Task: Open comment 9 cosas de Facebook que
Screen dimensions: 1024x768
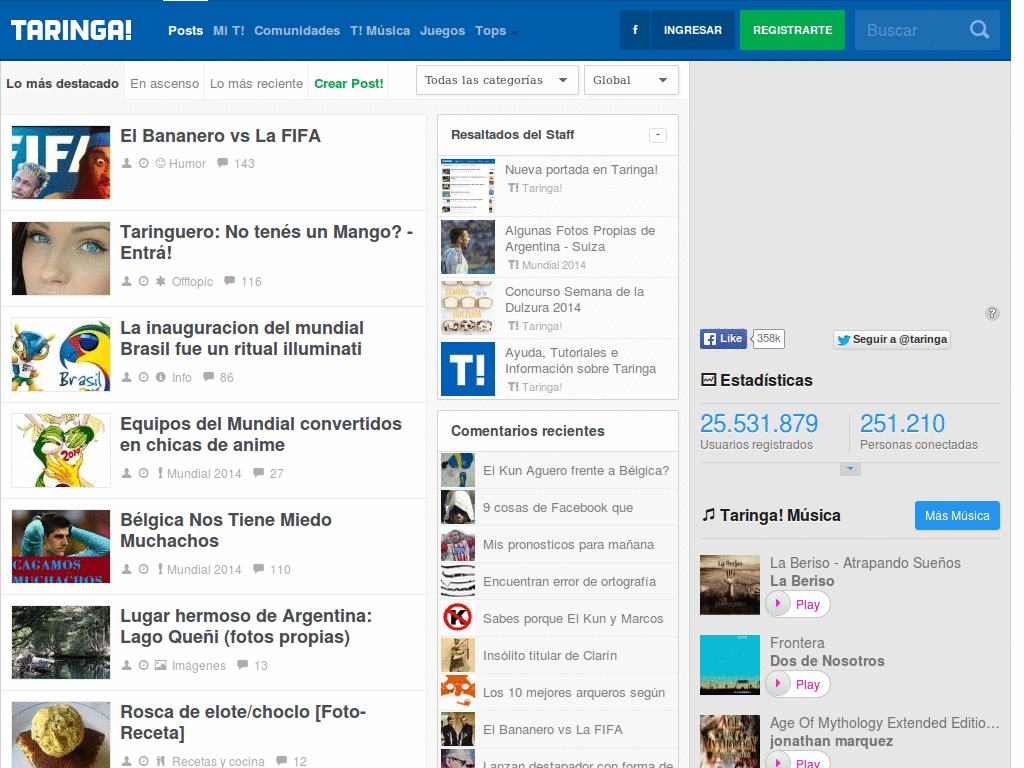Action: (558, 507)
